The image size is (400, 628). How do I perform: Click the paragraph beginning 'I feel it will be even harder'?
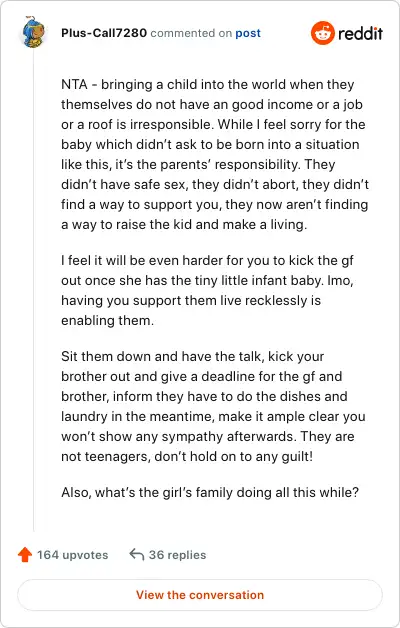pyautogui.click(x=207, y=290)
